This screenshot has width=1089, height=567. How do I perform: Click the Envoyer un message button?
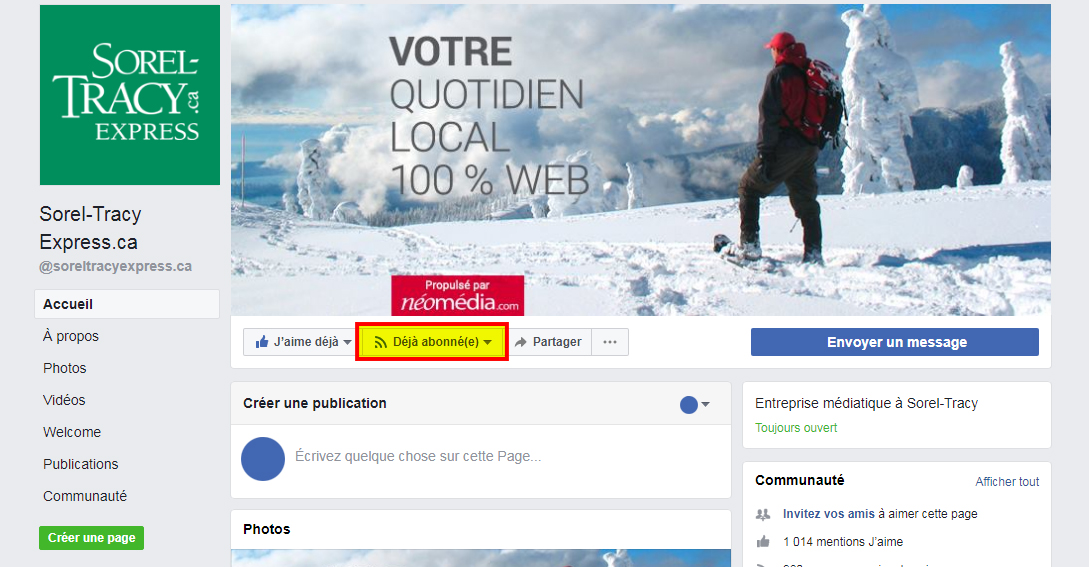coord(895,342)
